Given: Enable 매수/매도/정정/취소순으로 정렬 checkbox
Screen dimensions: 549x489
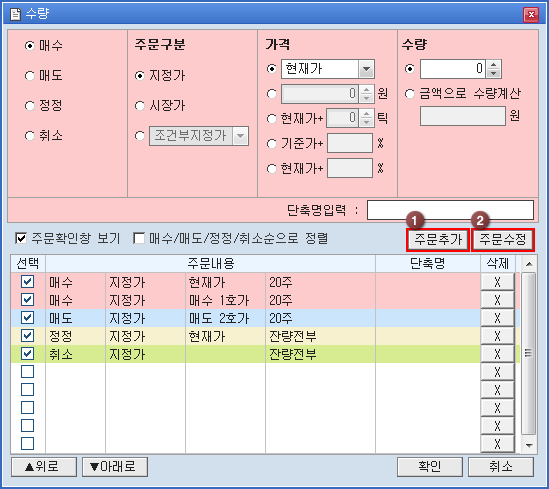Looking at the screenshot, I should coord(139,238).
